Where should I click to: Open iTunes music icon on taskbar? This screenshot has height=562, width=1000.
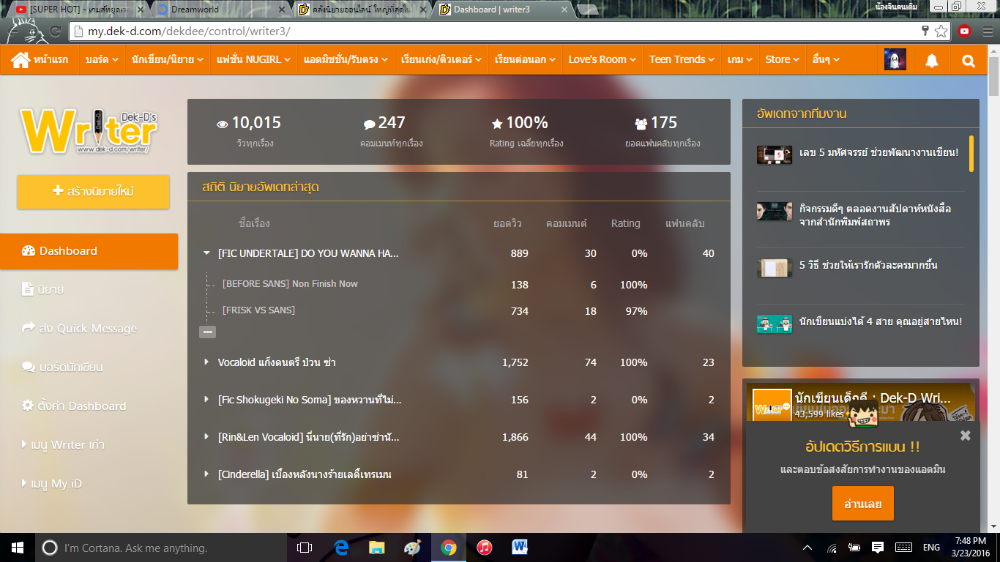pos(484,547)
